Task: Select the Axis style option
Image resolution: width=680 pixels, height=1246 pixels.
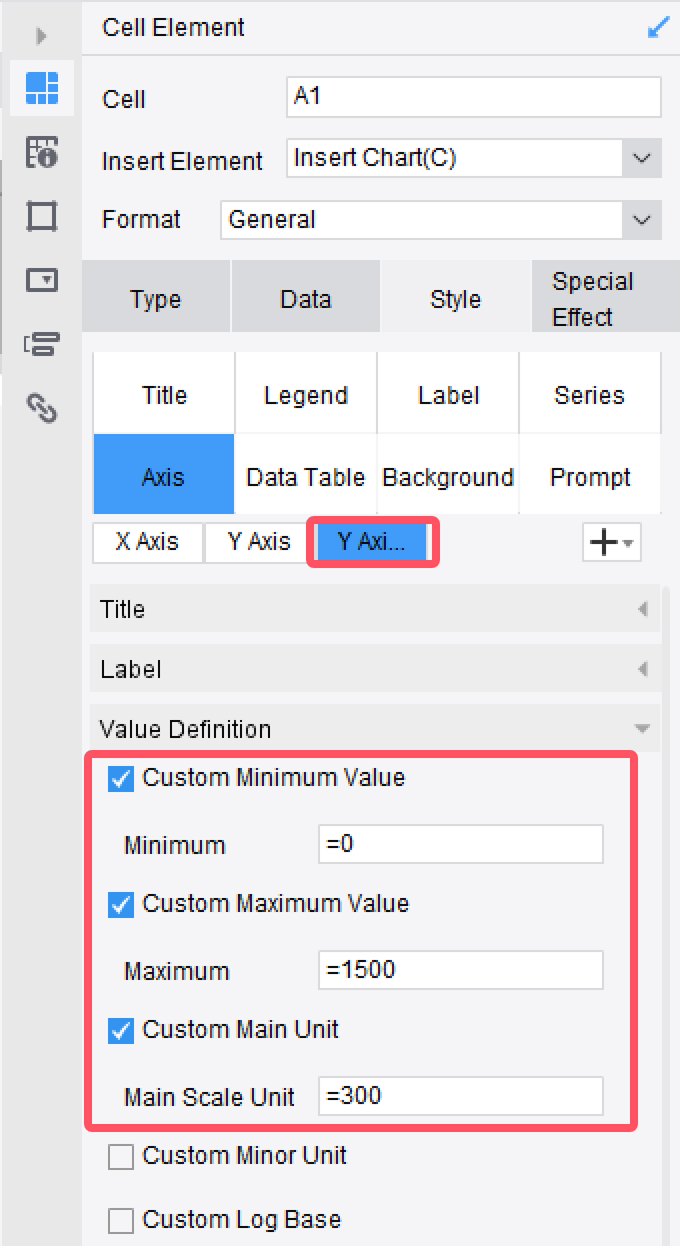Action: pos(164,474)
